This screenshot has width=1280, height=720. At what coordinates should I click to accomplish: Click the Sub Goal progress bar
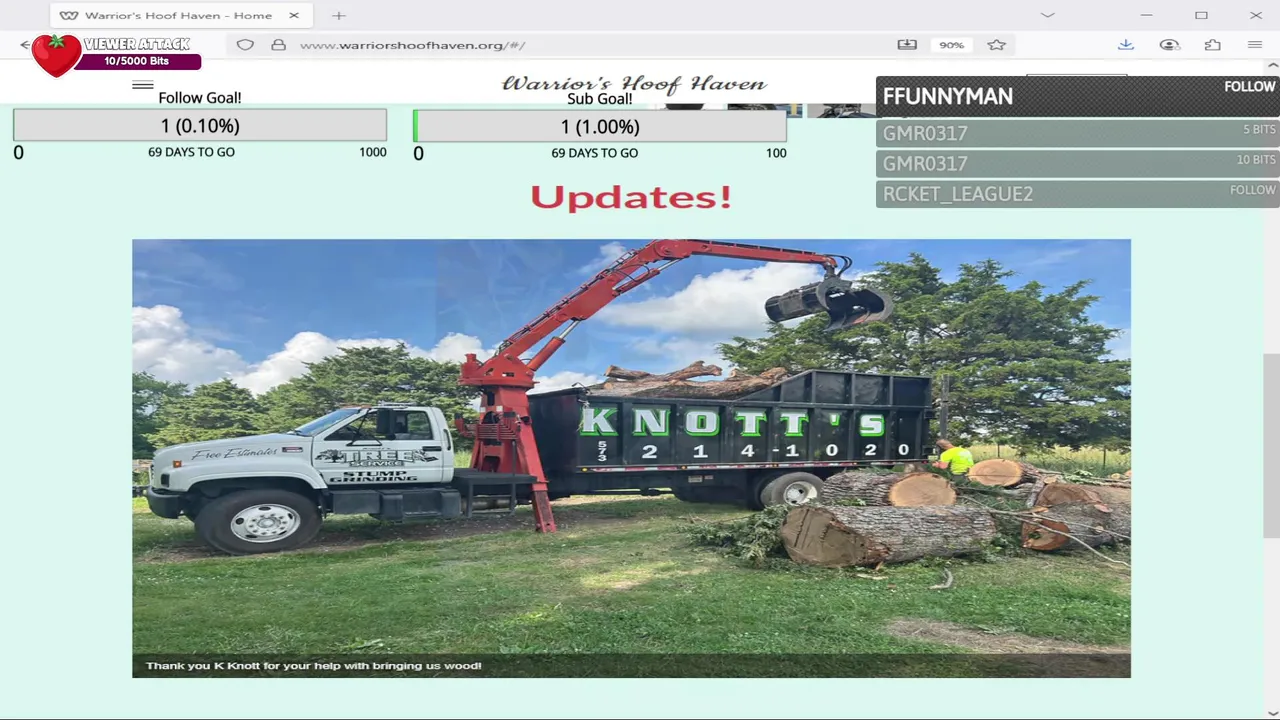[x=600, y=127]
